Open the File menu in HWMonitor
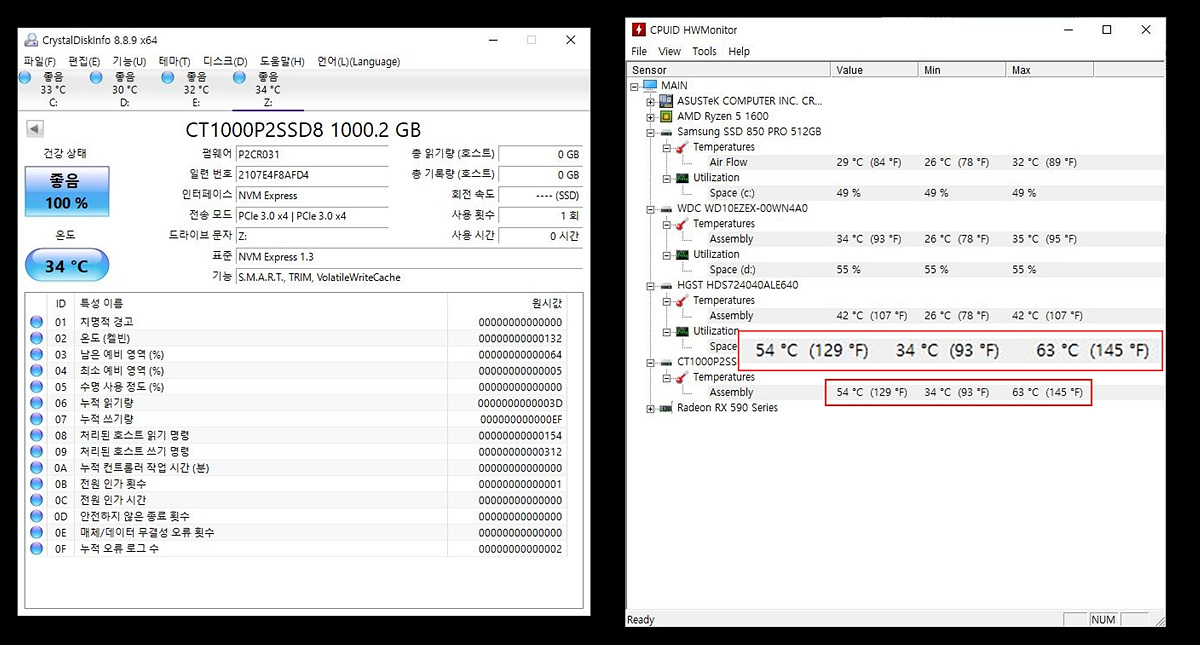This screenshot has height=645, width=1200. [639, 51]
